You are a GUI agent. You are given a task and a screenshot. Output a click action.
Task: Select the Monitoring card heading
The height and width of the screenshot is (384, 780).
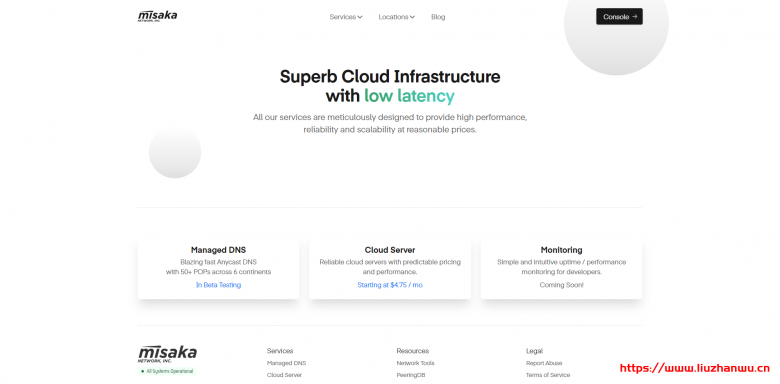(561, 250)
